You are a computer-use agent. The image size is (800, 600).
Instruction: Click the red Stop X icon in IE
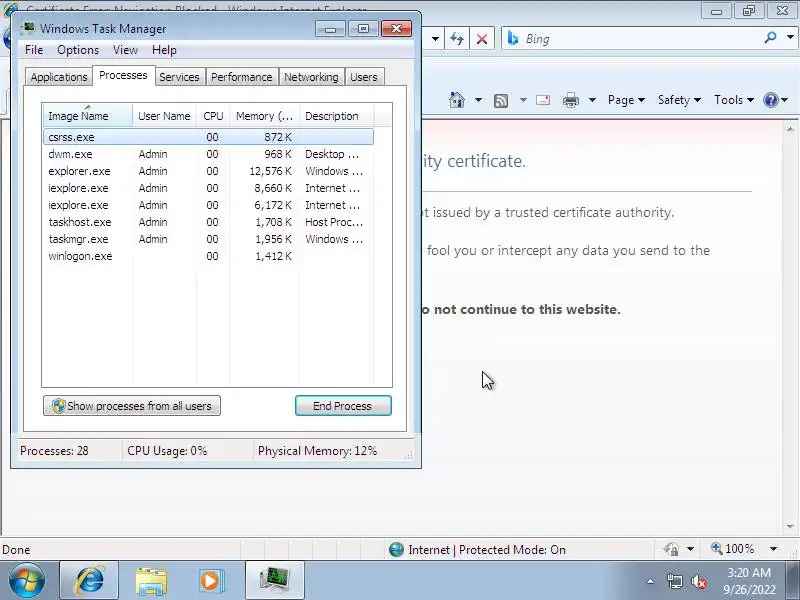point(482,39)
